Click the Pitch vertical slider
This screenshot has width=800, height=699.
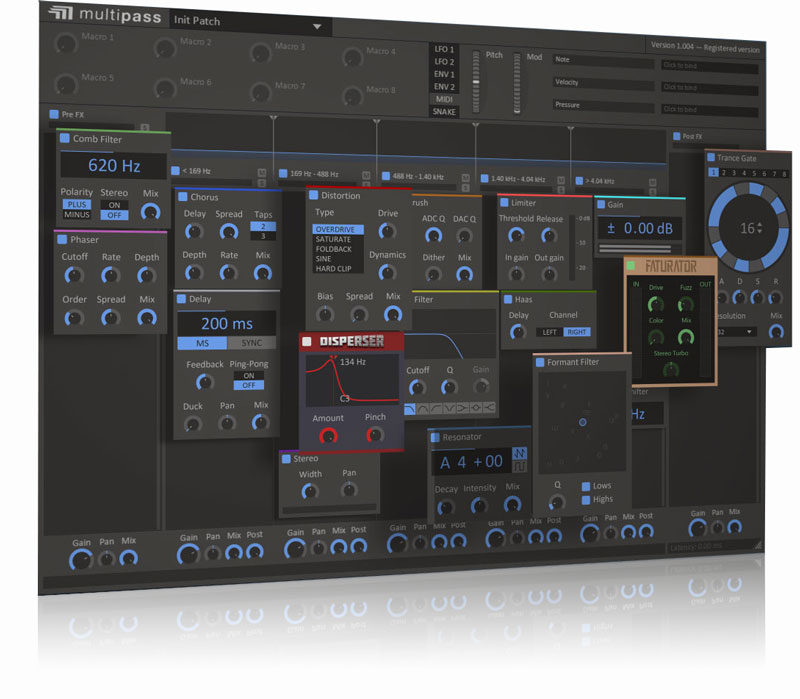[x=492, y=86]
